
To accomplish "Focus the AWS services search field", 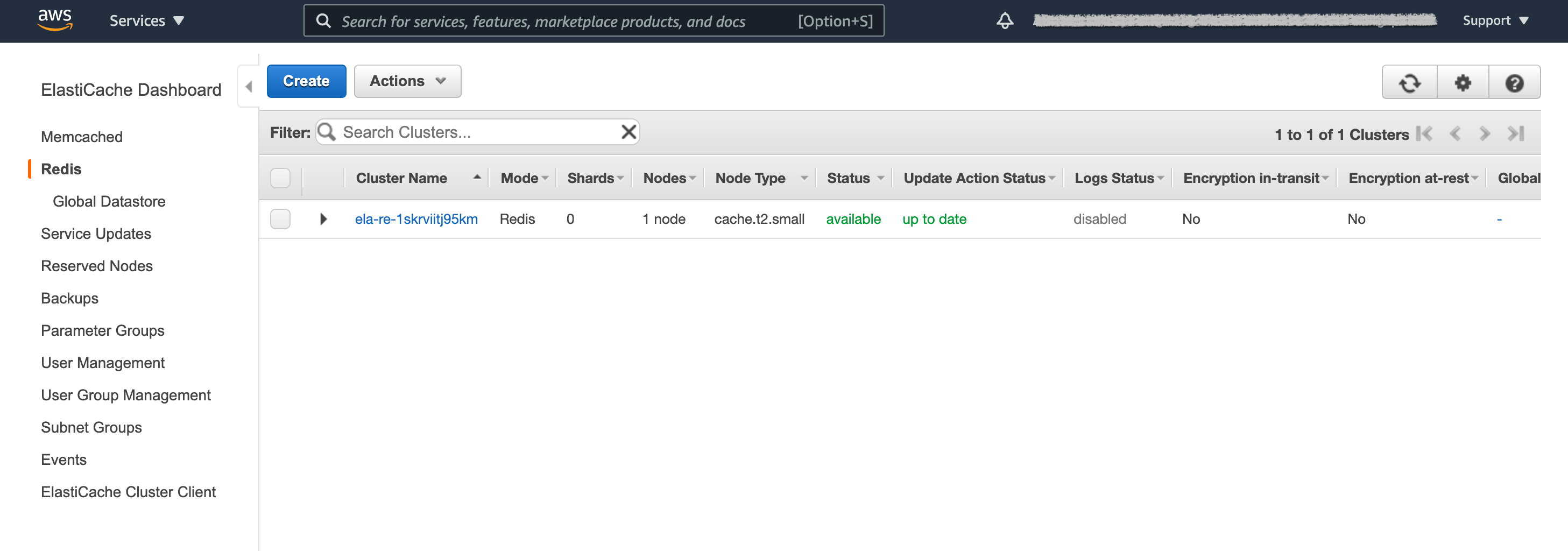I will point(594,22).
